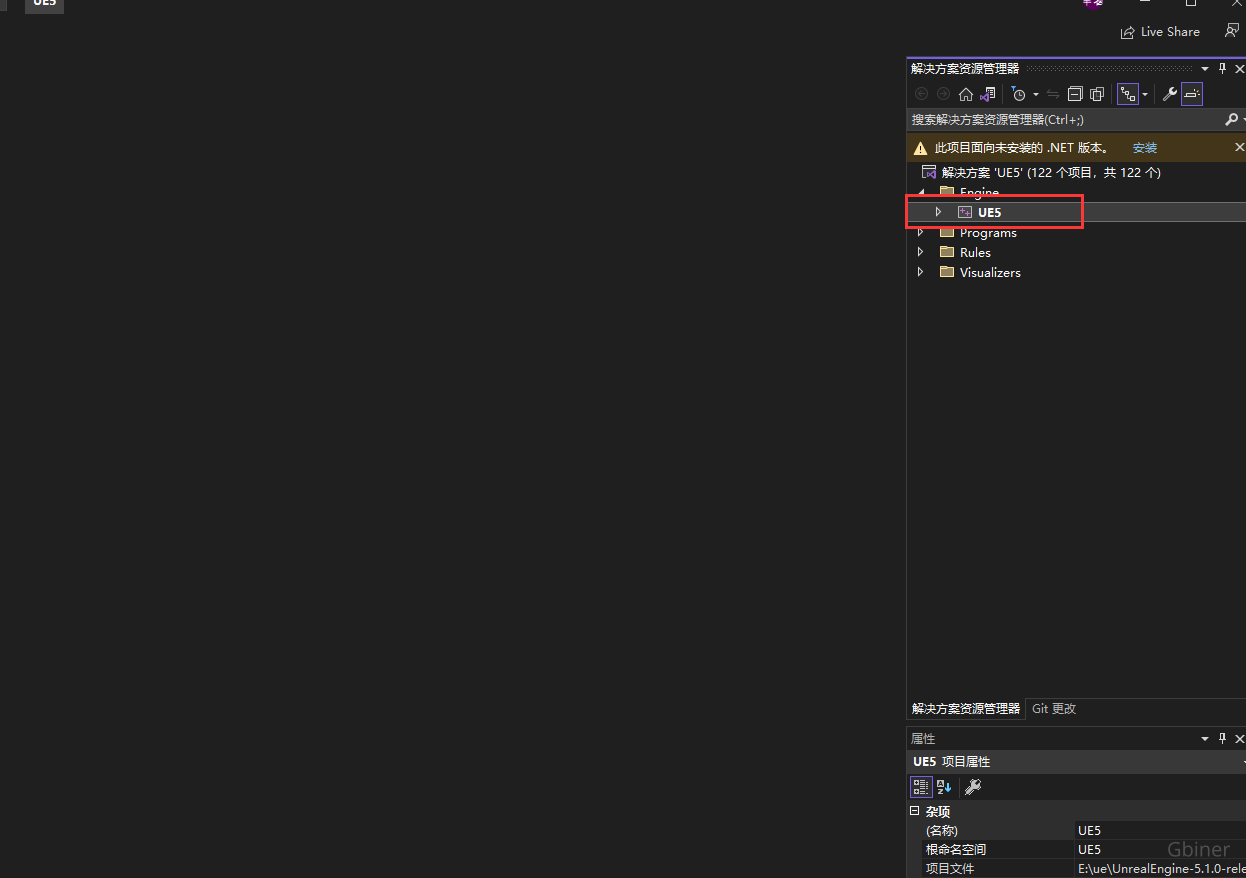Toggle the preview selected items button

(1191, 94)
